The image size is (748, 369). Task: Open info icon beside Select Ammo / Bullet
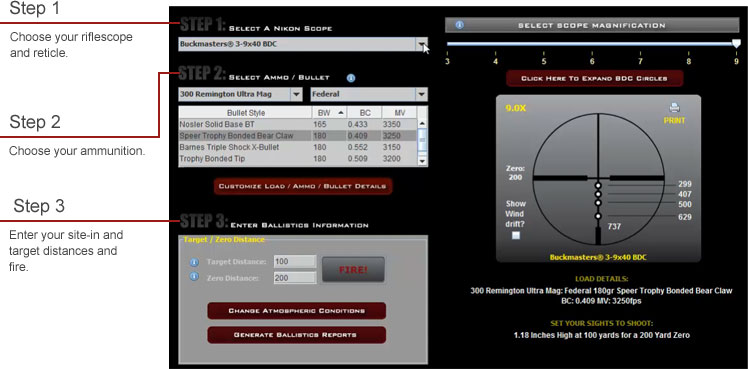tap(351, 78)
